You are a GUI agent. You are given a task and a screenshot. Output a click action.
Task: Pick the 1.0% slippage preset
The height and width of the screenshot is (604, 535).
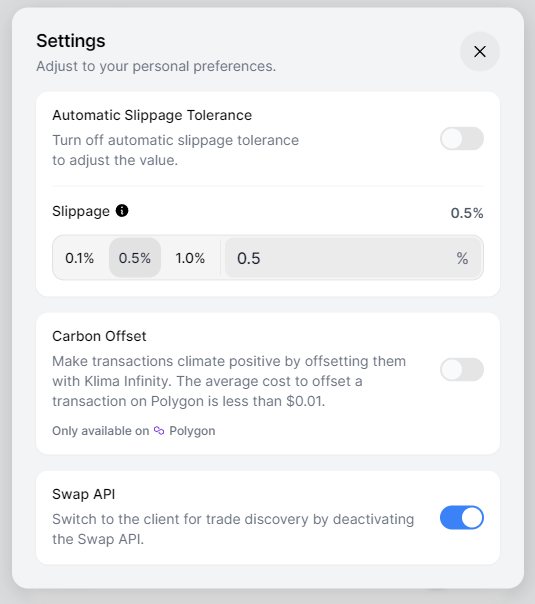[x=190, y=258]
